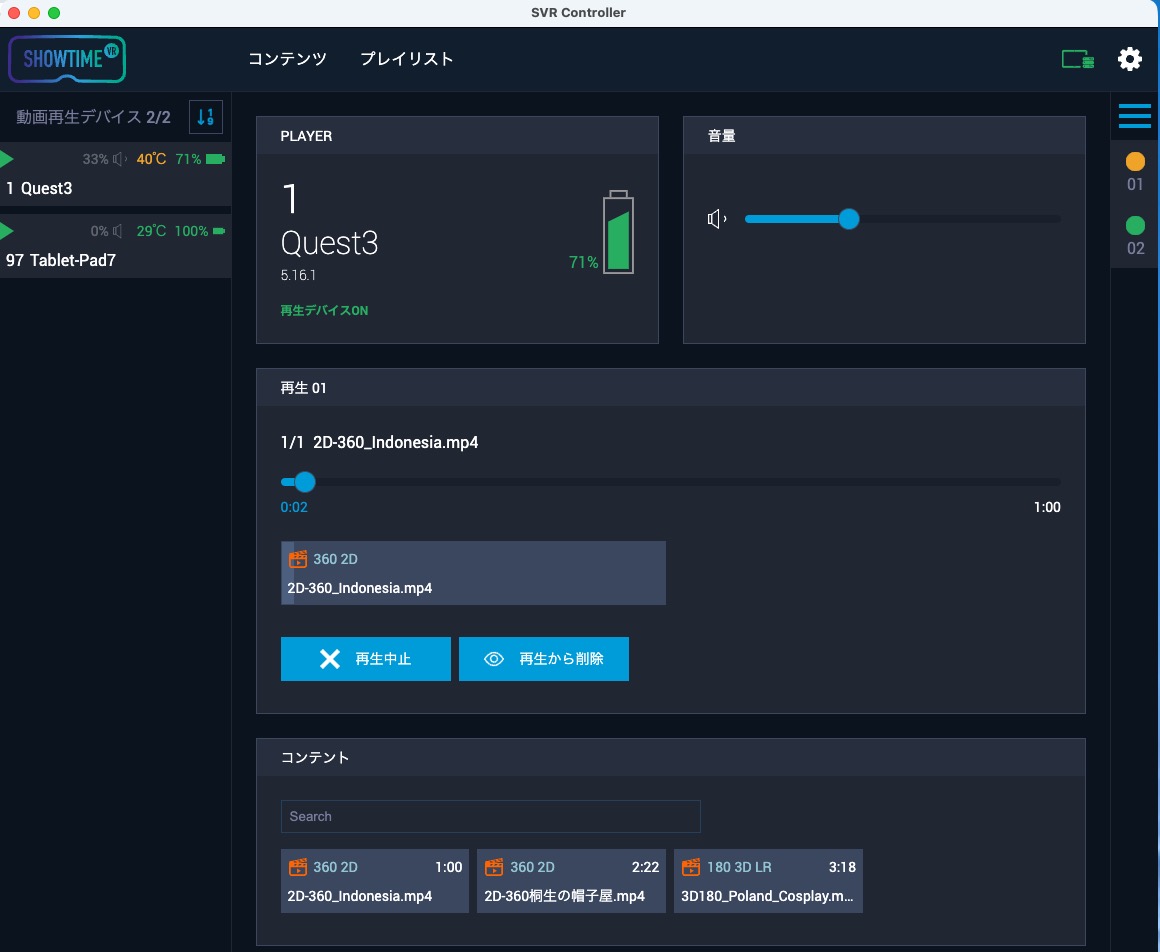Screen dimensions: 1160x952
Task: Select the 1 Quest3 device row
Action: point(115,175)
